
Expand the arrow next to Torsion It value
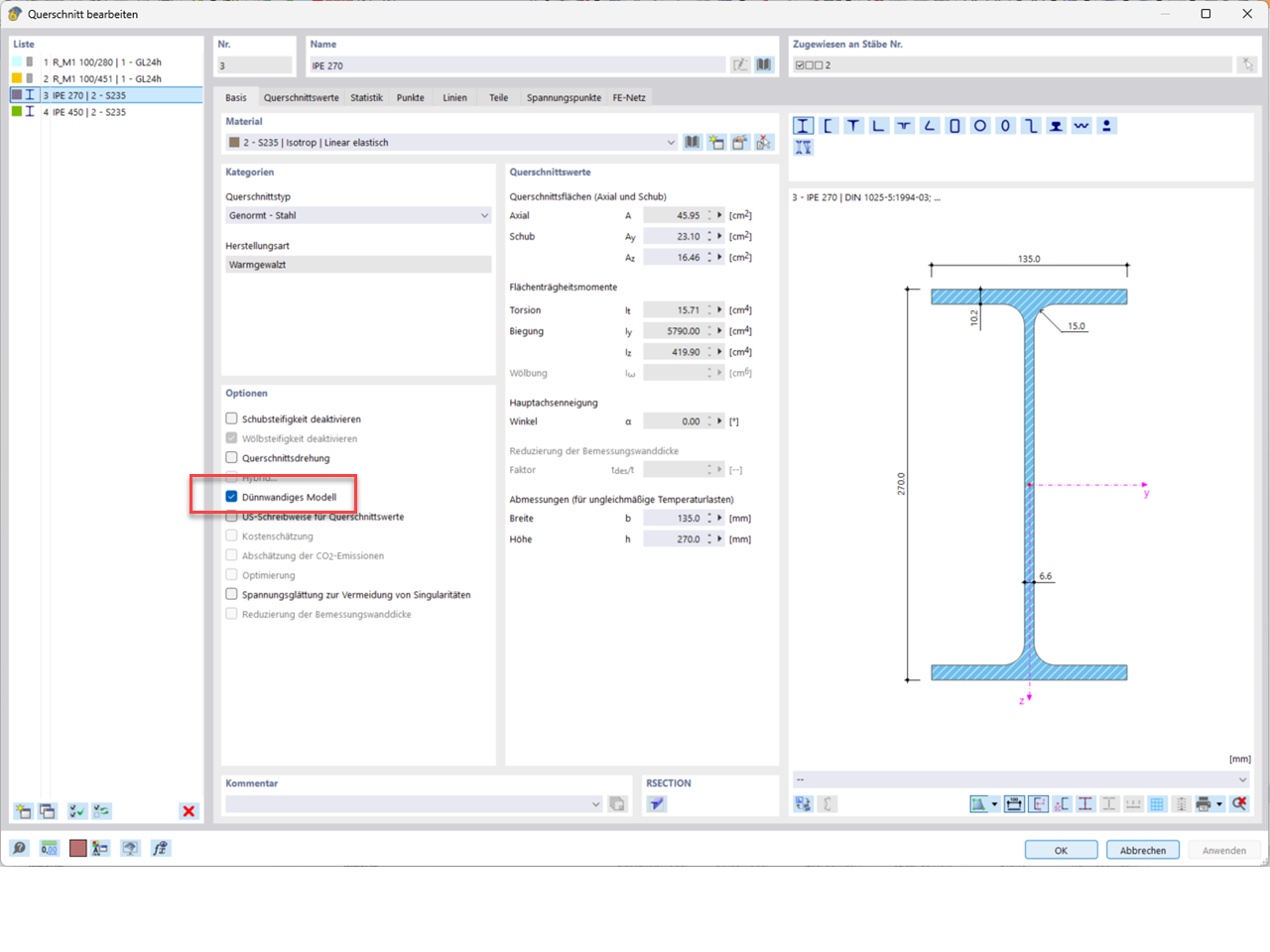(x=720, y=310)
